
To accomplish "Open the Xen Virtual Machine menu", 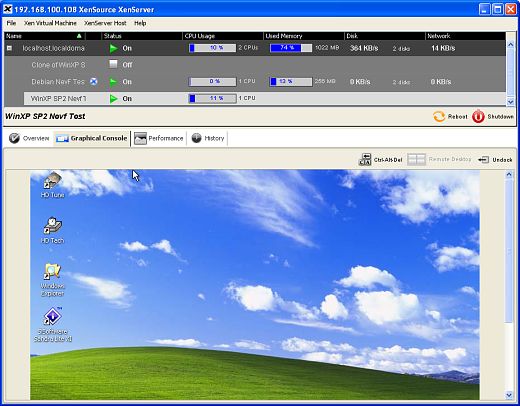I will point(50,23).
